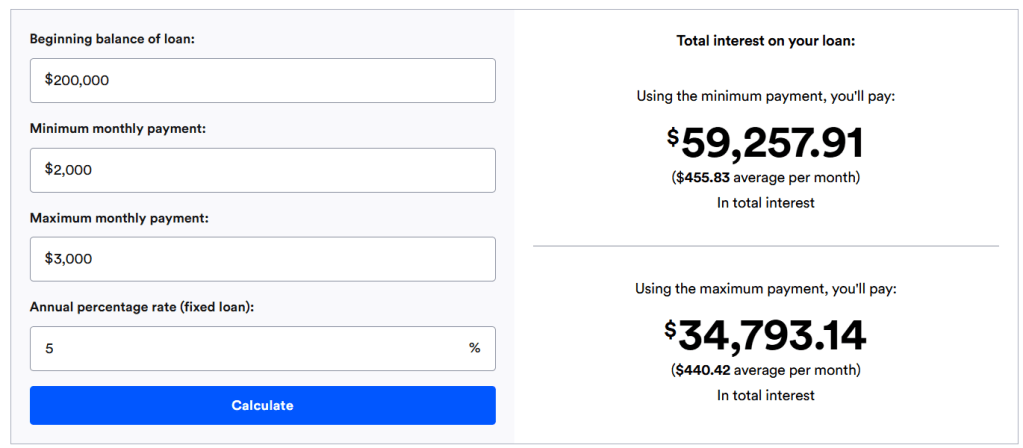Viewport: 1023px width, 448px height.
Task: Click the $34,793.14 maximum payment interest total
Action: [x=765, y=336]
